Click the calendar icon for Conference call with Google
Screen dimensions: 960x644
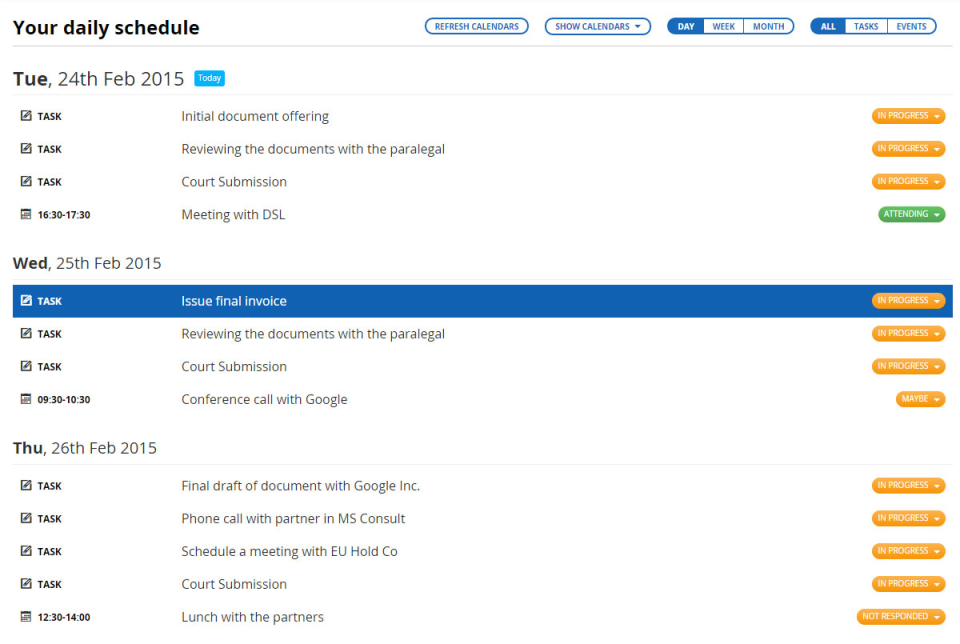pyautogui.click(x=25, y=399)
